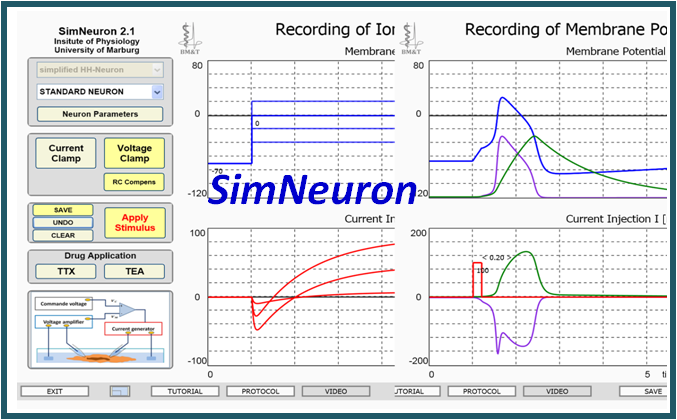Open the simplified HH-Neuron dropdown
The height and width of the screenshot is (420, 677).
point(100,69)
